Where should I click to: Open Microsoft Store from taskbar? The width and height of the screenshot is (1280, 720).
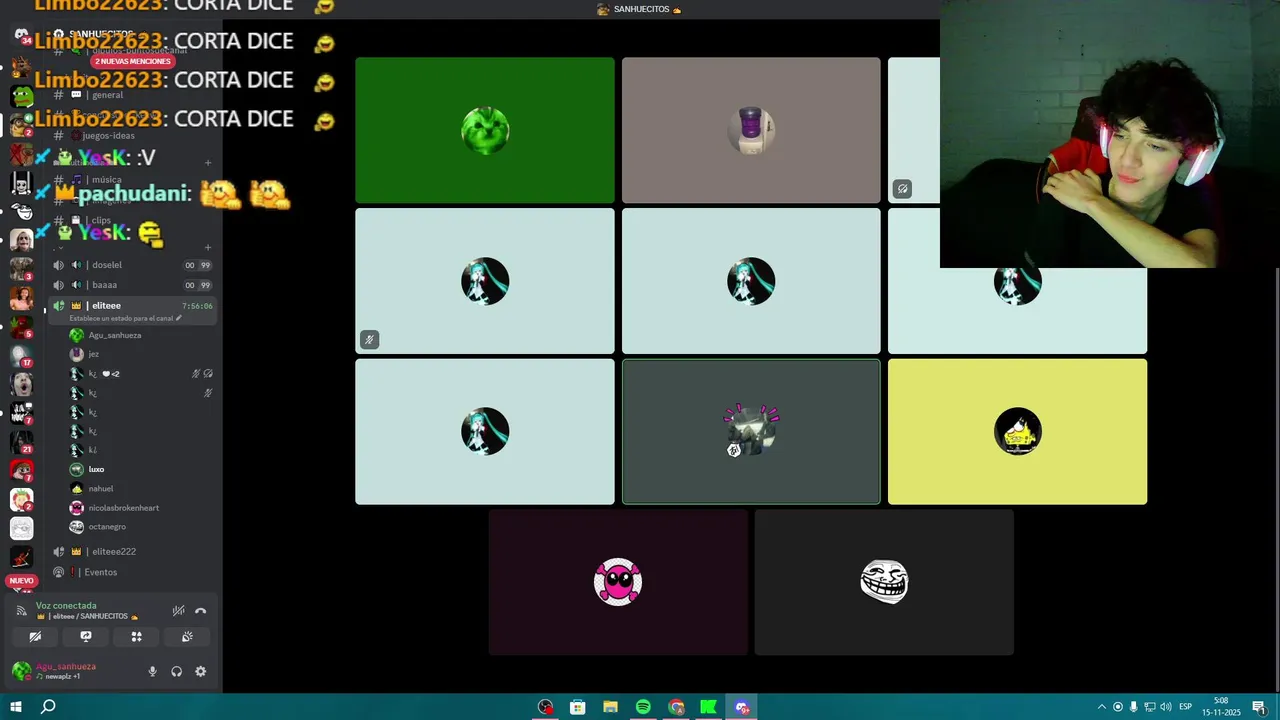click(x=578, y=707)
